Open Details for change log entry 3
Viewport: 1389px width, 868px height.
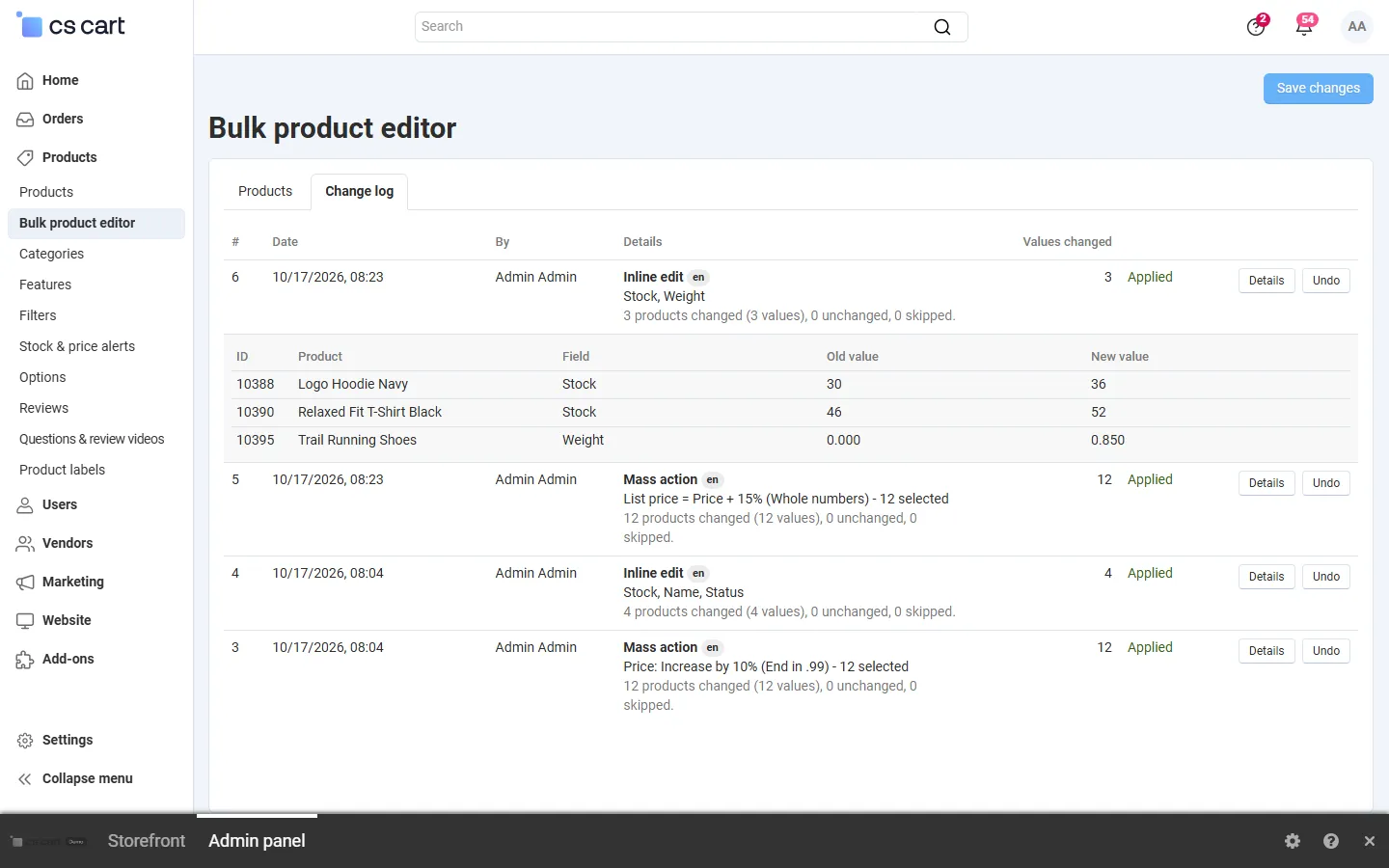(x=1266, y=651)
